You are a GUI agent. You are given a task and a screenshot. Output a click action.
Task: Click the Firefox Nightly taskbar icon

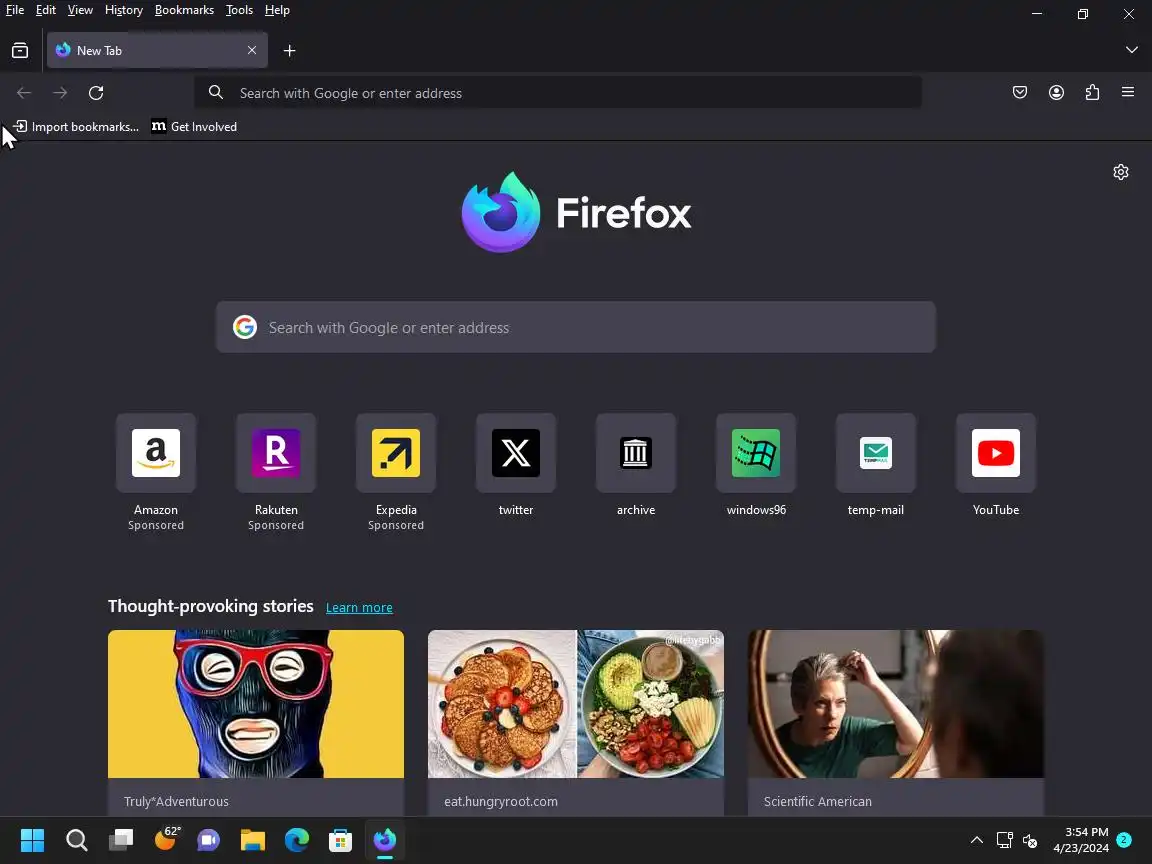384,840
